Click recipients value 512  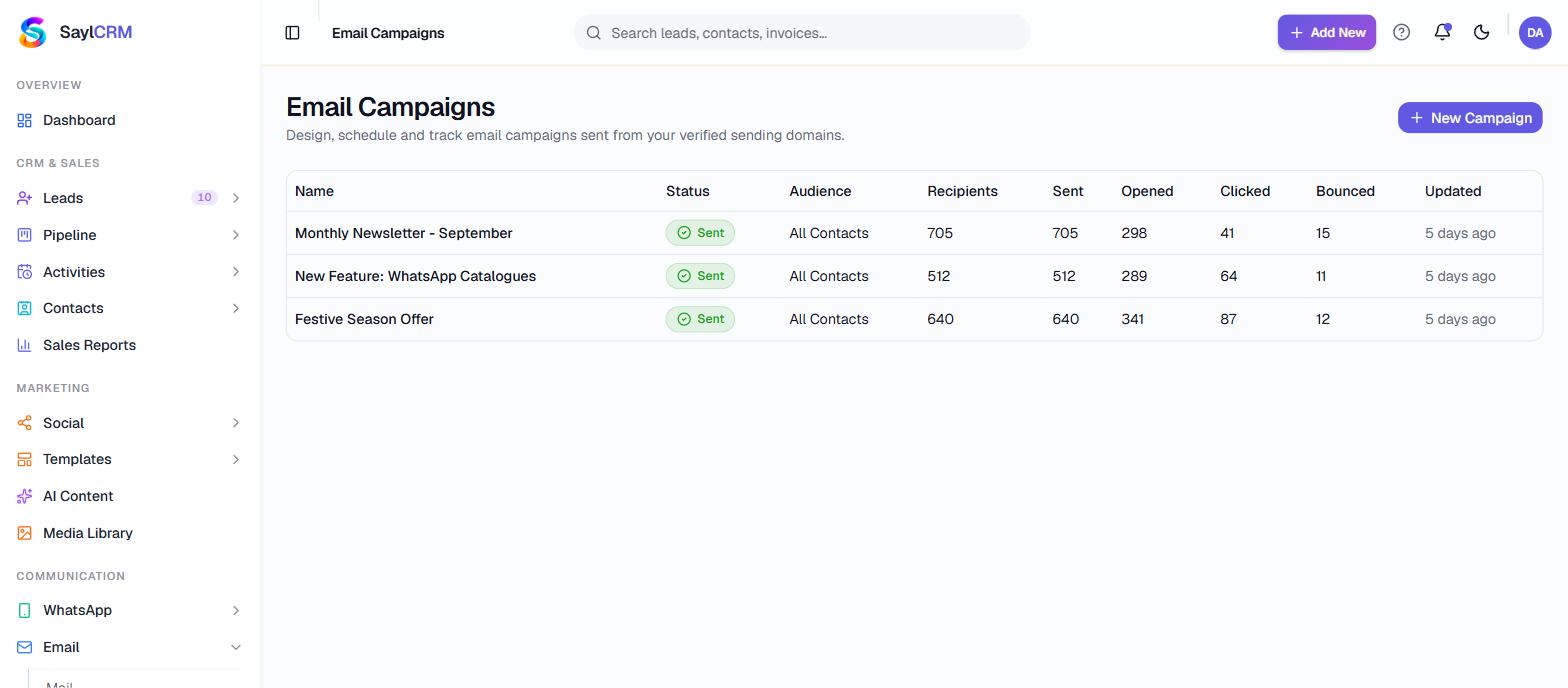tap(938, 276)
